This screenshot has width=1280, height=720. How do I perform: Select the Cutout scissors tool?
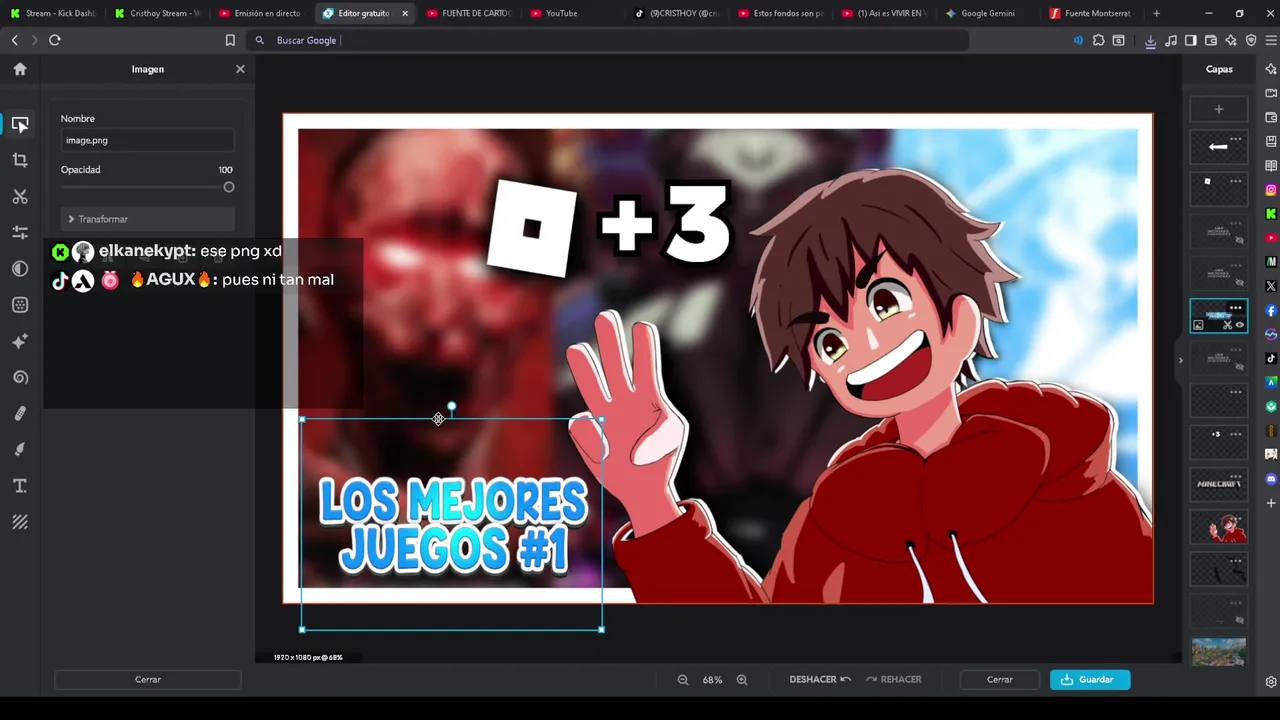(x=20, y=196)
